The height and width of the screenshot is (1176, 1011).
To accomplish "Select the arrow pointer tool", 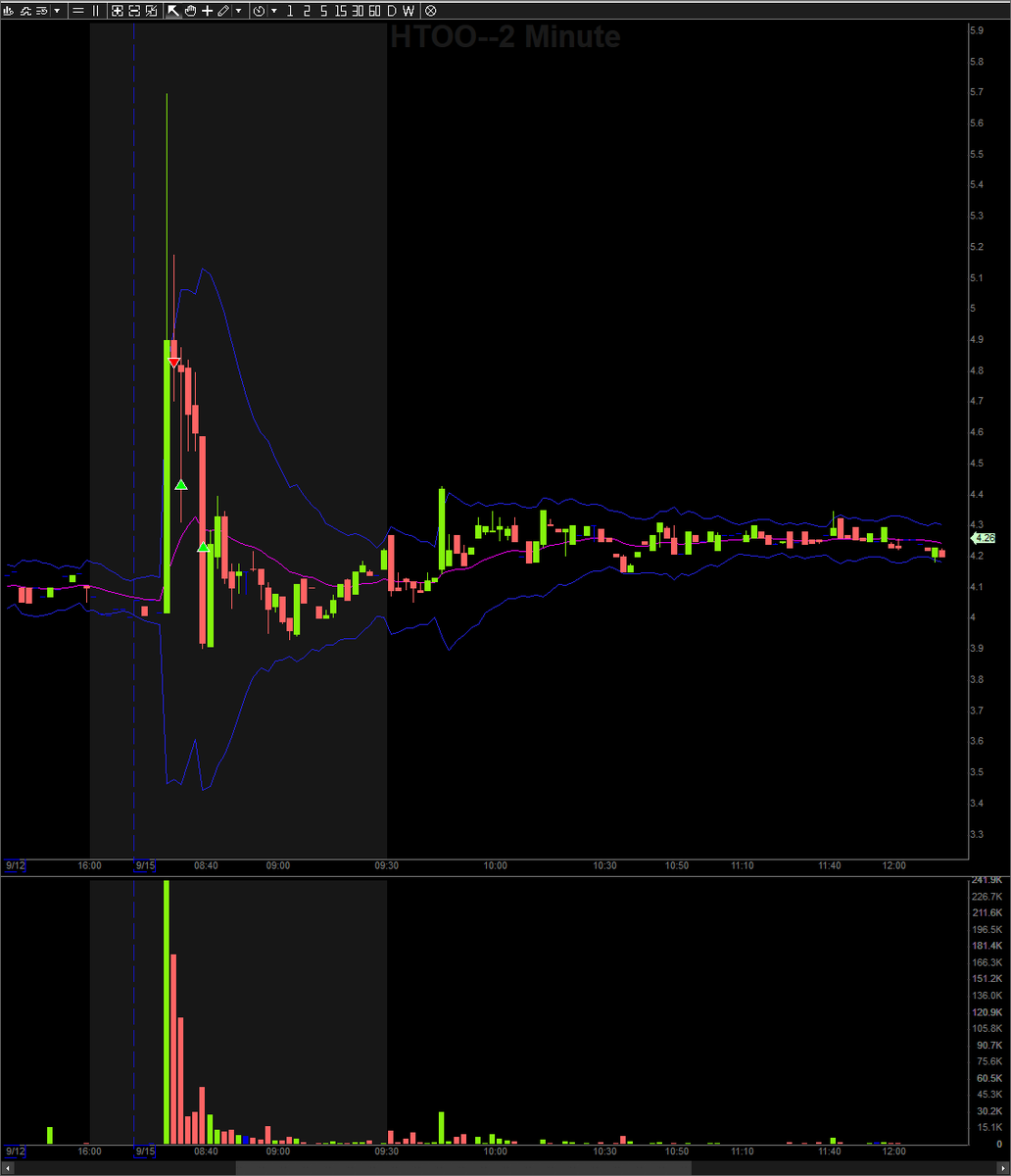I will (173, 11).
